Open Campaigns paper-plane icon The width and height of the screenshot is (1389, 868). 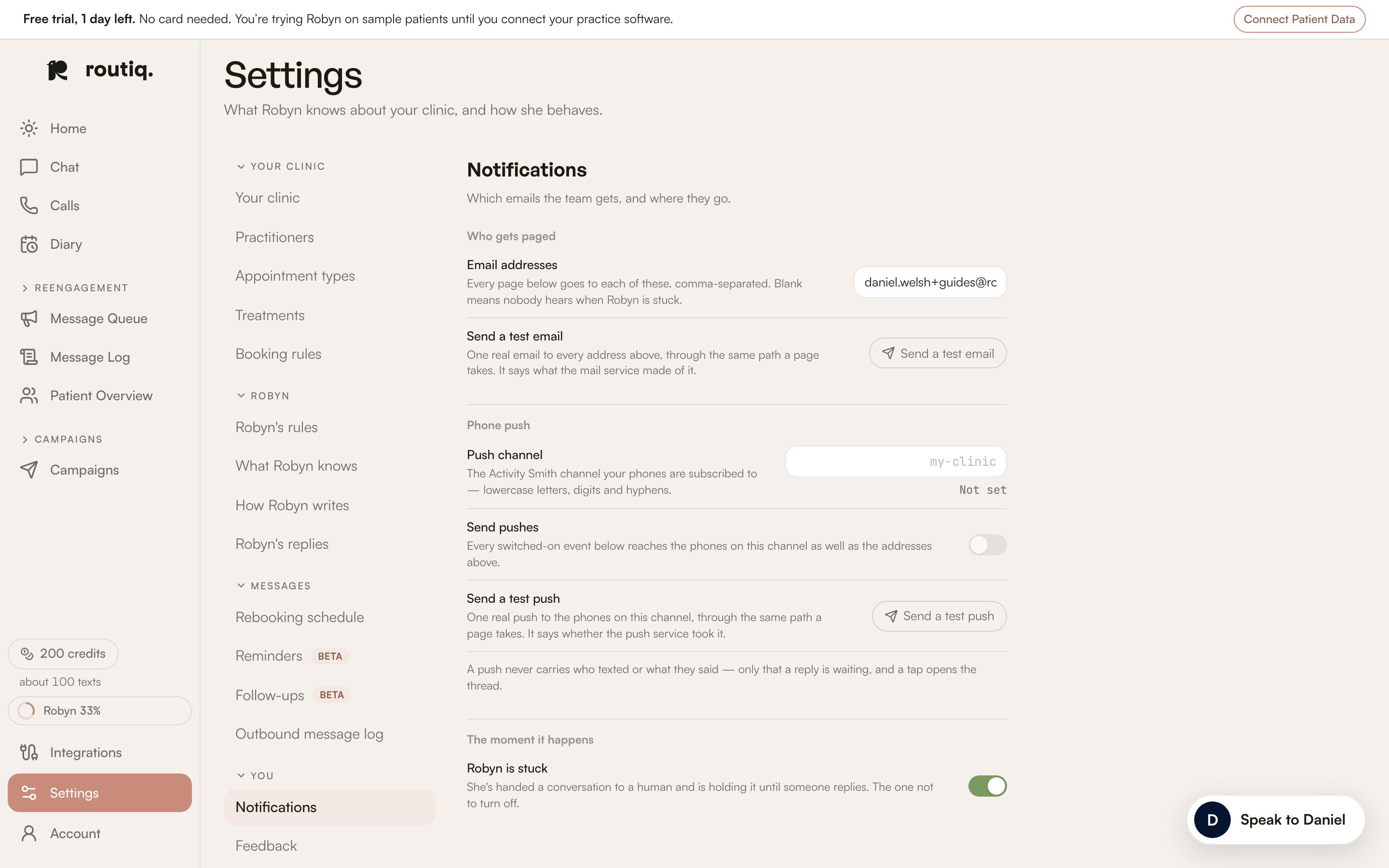(x=29, y=470)
